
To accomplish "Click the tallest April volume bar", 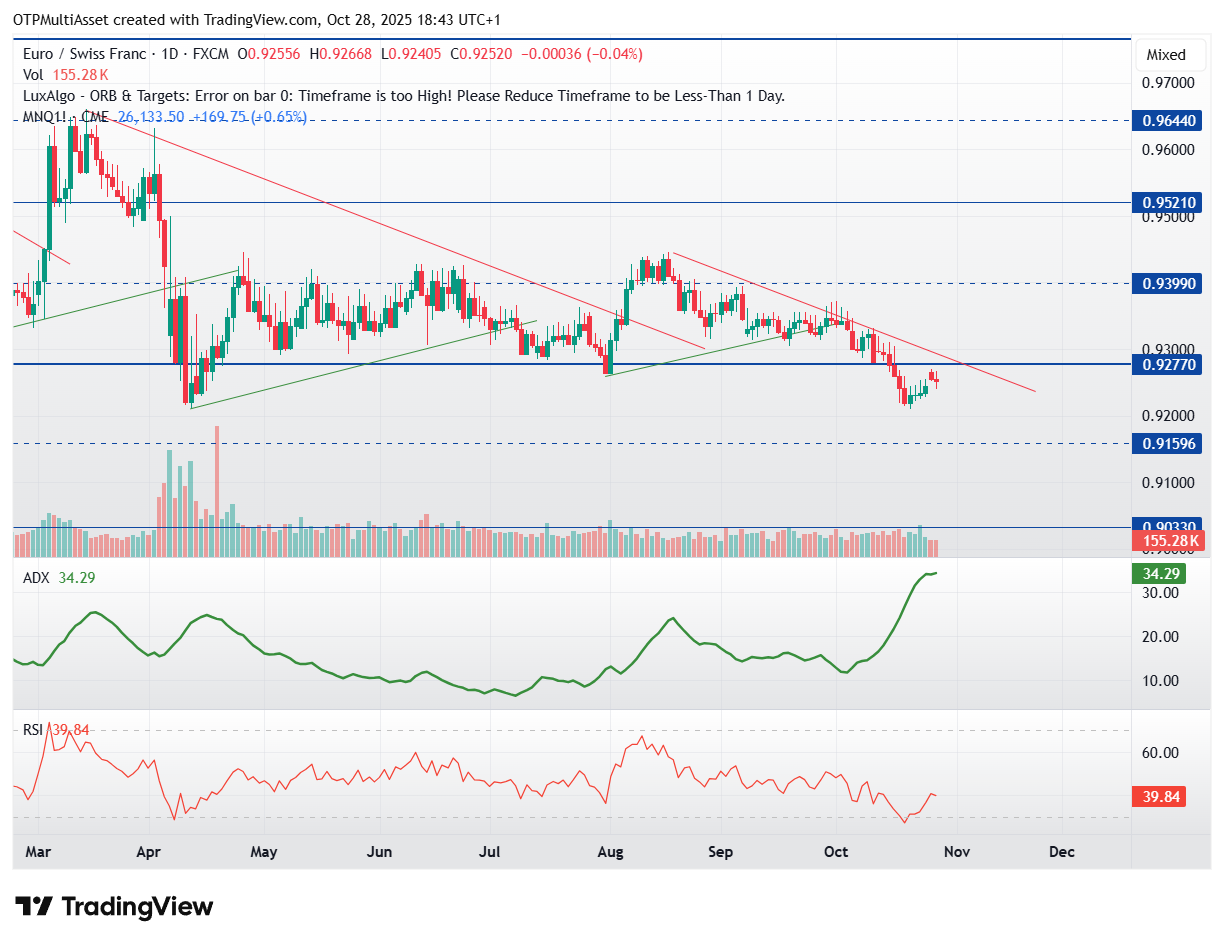I will coord(217,491).
